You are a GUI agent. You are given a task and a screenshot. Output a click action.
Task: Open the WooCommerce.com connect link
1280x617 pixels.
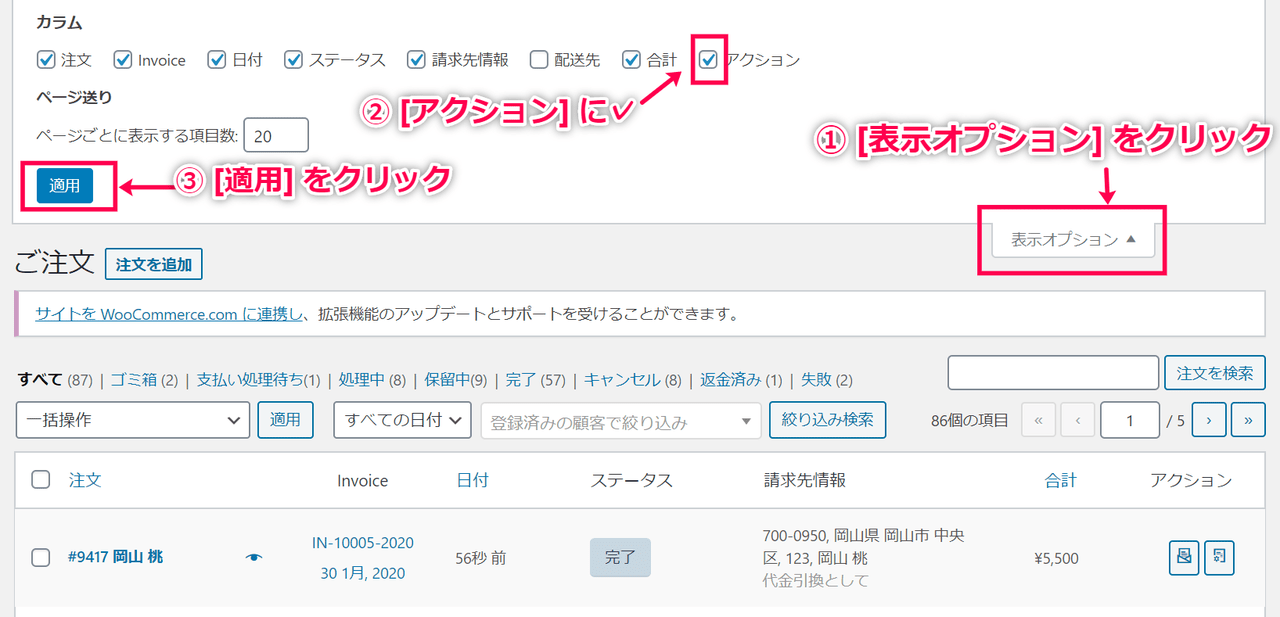(x=168, y=314)
